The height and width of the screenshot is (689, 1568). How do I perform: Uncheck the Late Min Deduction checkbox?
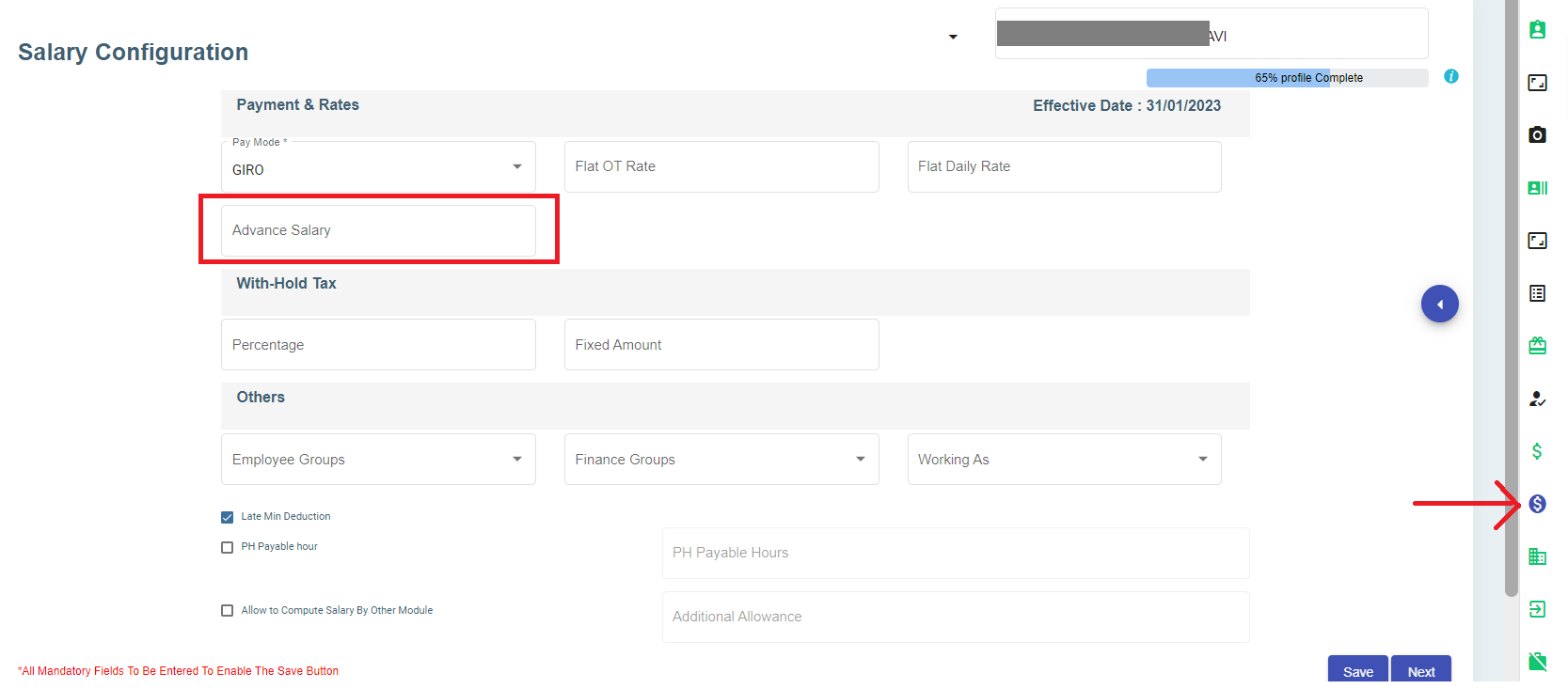pyautogui.click(x=227, y=517)
